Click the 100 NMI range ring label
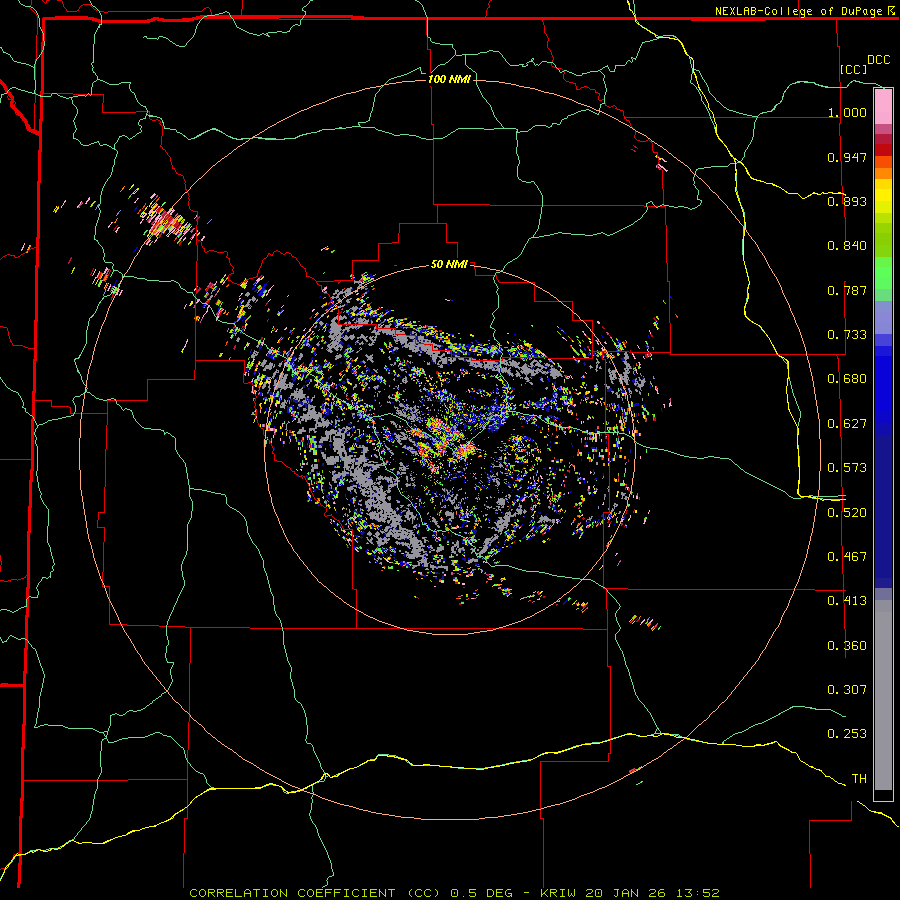 pos(449,79)
